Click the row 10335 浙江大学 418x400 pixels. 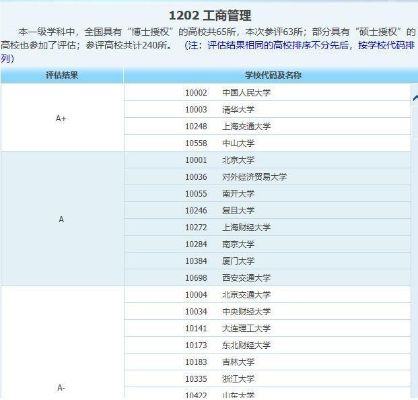(x=267, y=379)
